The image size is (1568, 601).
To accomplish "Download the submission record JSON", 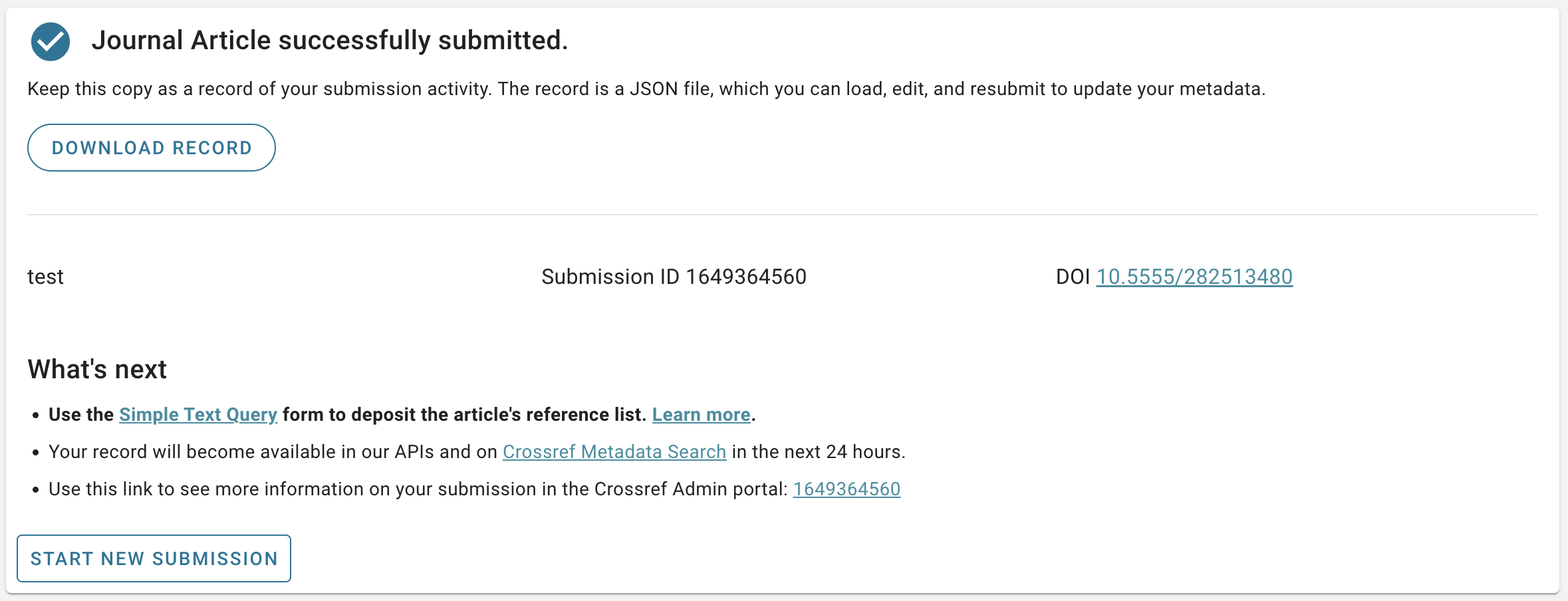I will click(x=152, y=148).
